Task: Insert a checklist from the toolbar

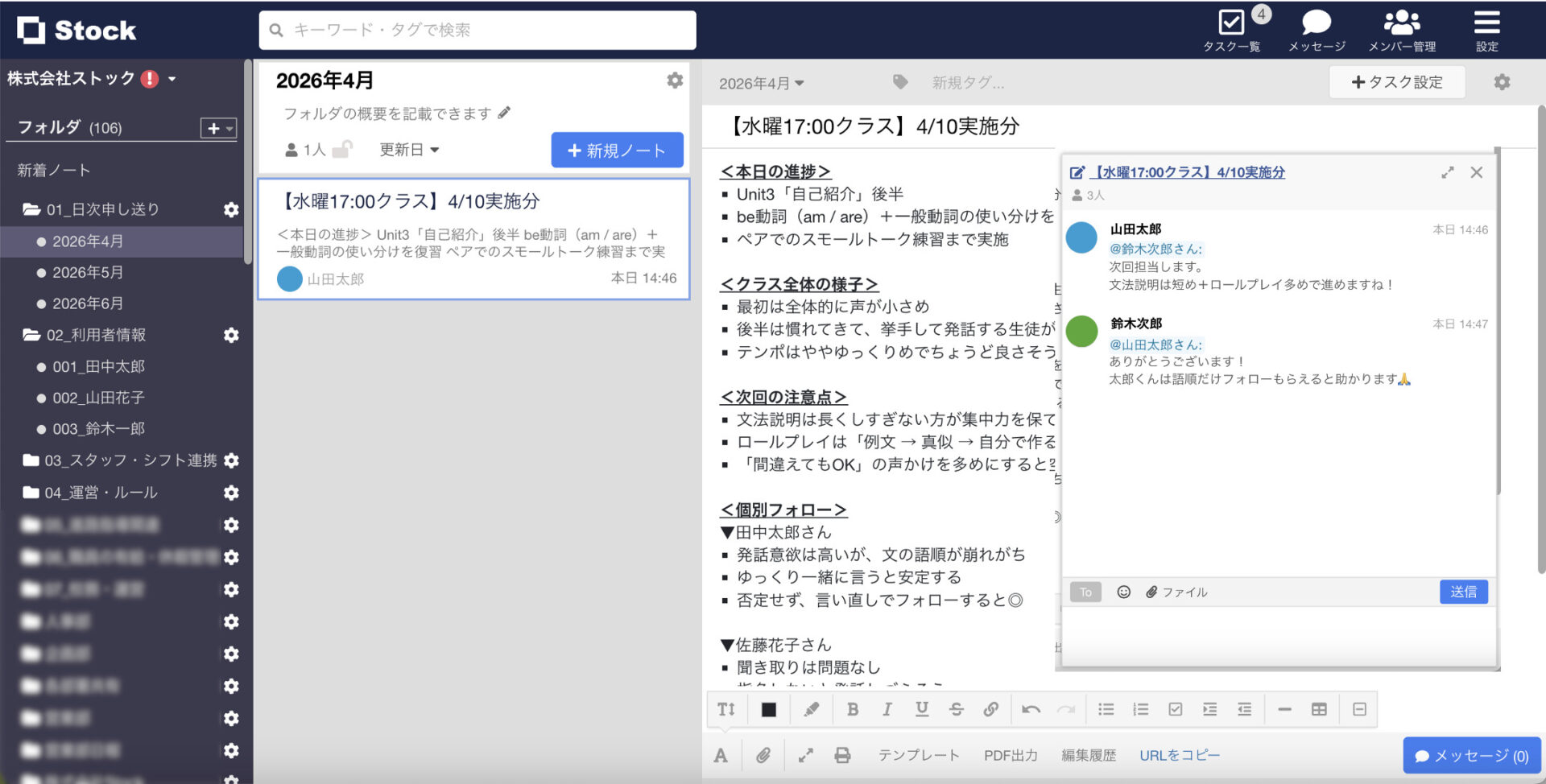Action: click(x=1175, y=709)
